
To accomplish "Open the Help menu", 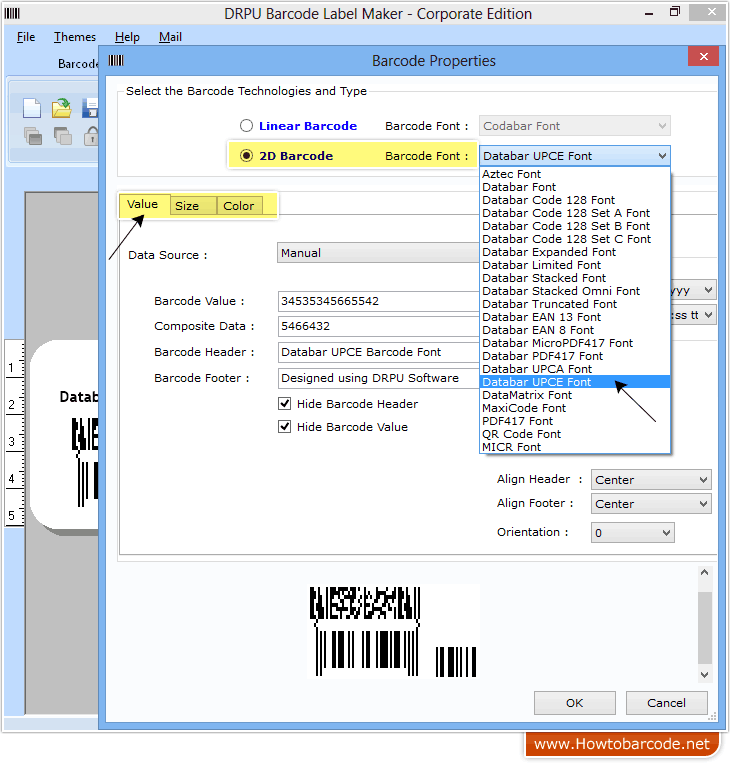I will pyautogui.click(x=127, y=37).
